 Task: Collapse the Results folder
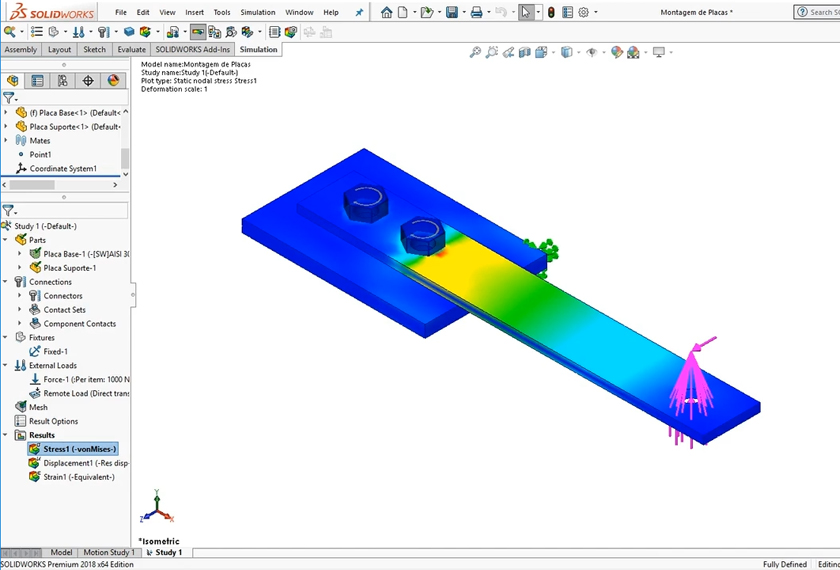coord(7,435)
